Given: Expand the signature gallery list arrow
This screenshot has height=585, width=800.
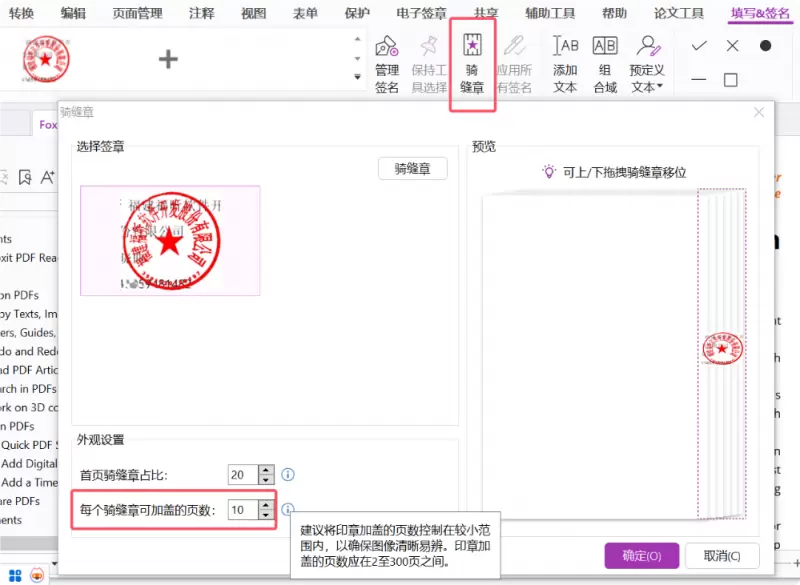Looking at the screenshot, I should click(x=358, y=77).
